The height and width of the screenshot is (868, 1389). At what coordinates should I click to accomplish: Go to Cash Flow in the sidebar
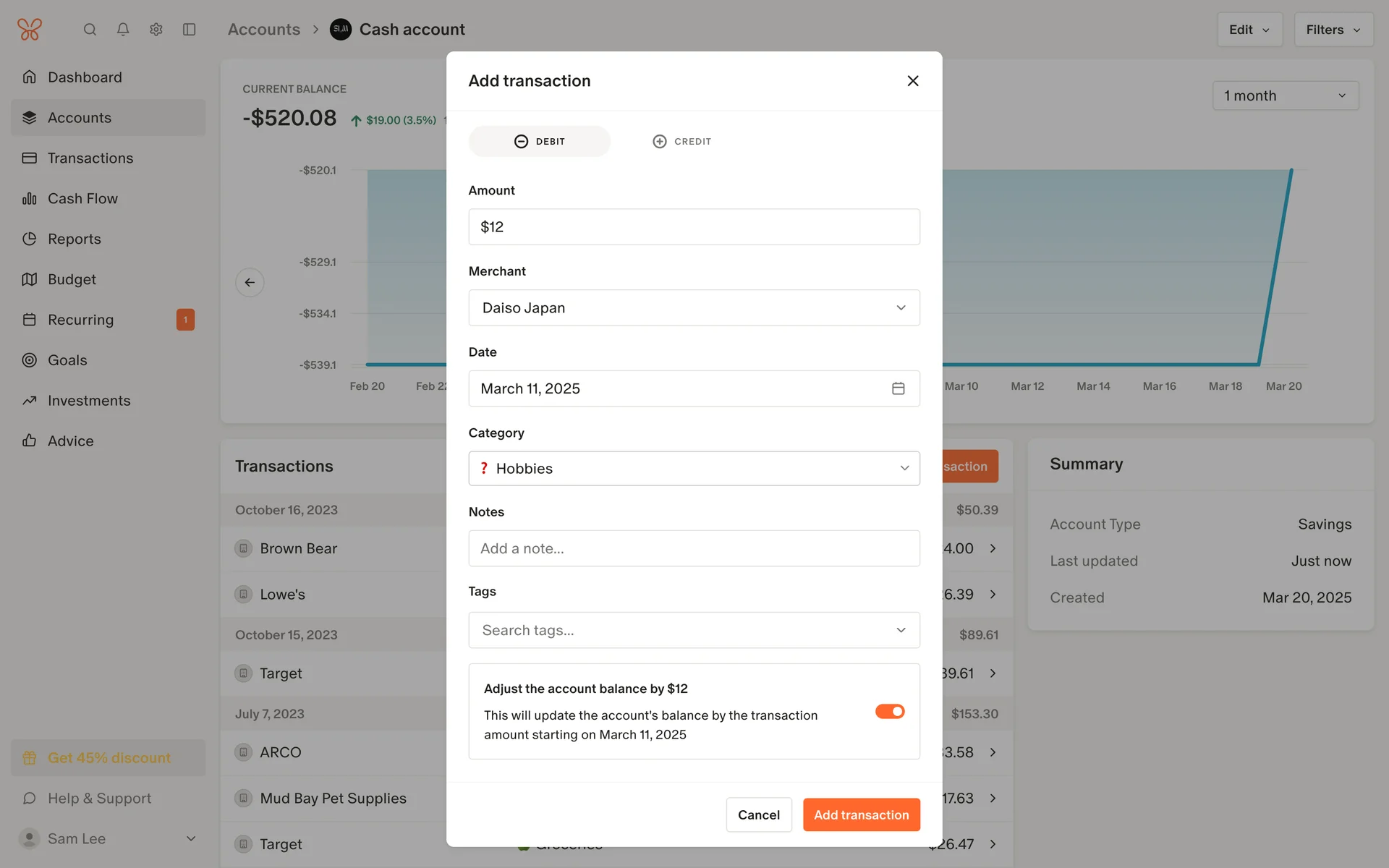coord(82,199)
